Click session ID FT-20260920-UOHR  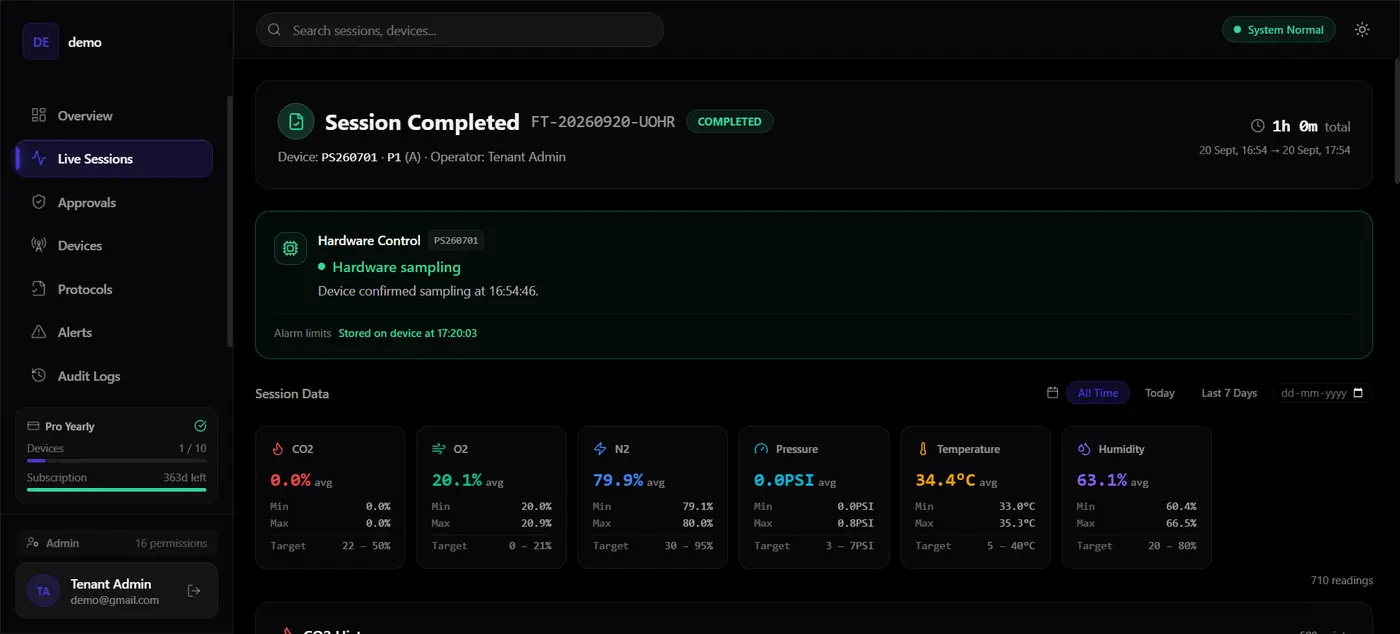(603, 122)
